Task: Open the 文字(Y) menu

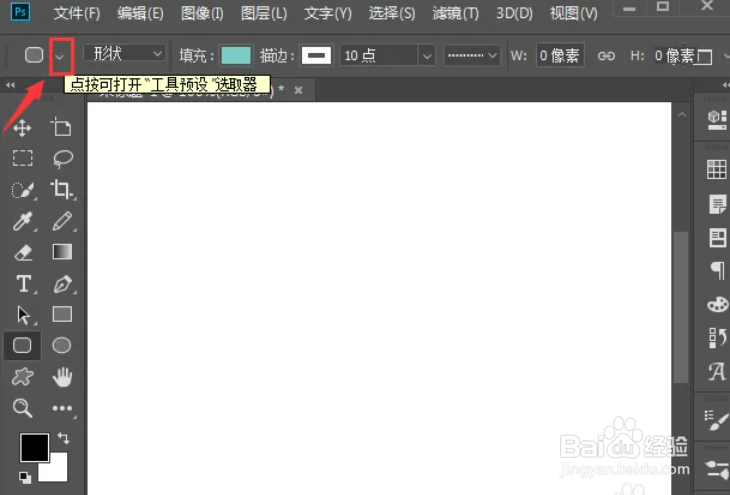Action: coord(328,14)
